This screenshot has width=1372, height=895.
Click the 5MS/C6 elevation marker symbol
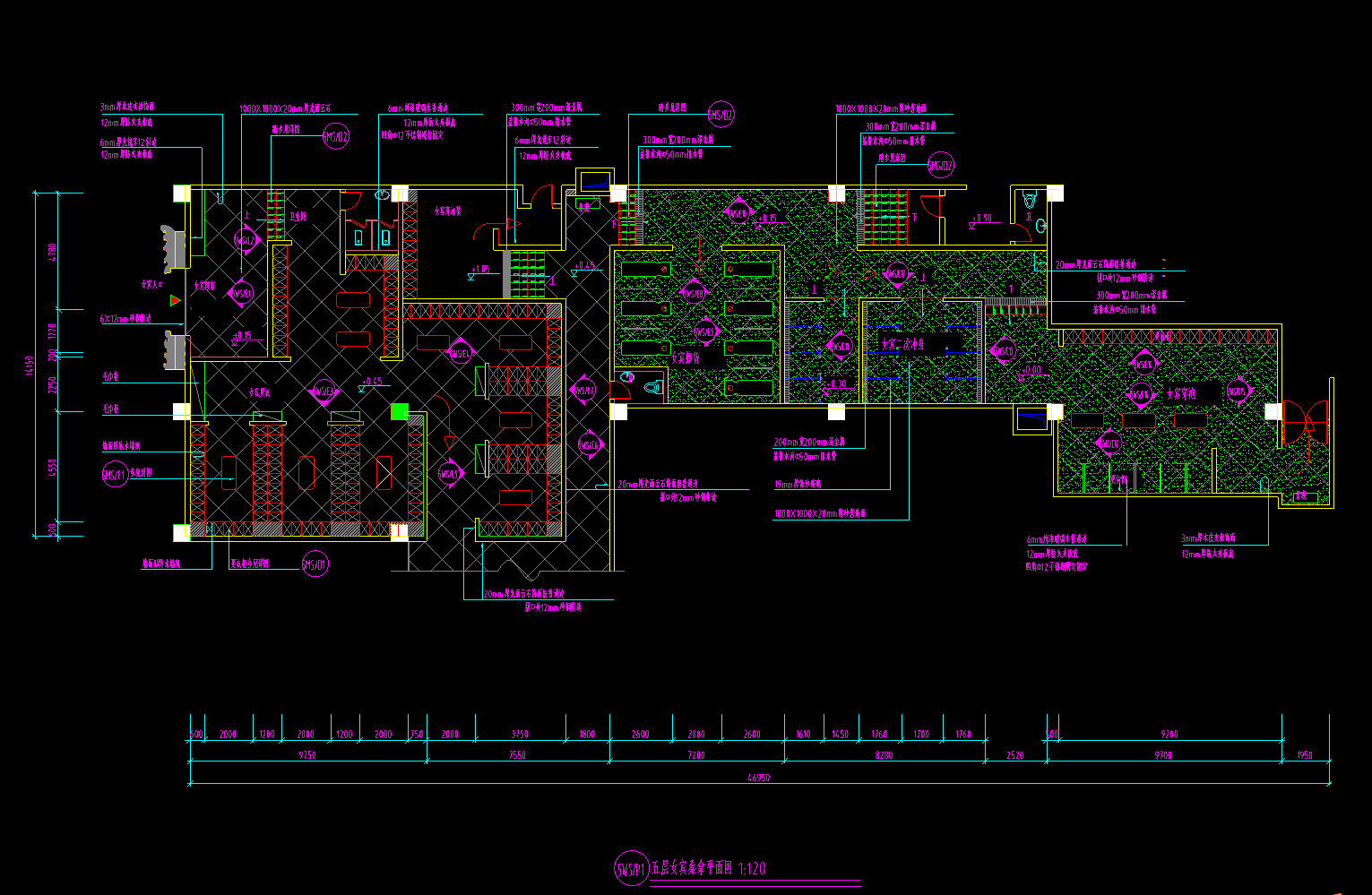[x=590, y=445]
